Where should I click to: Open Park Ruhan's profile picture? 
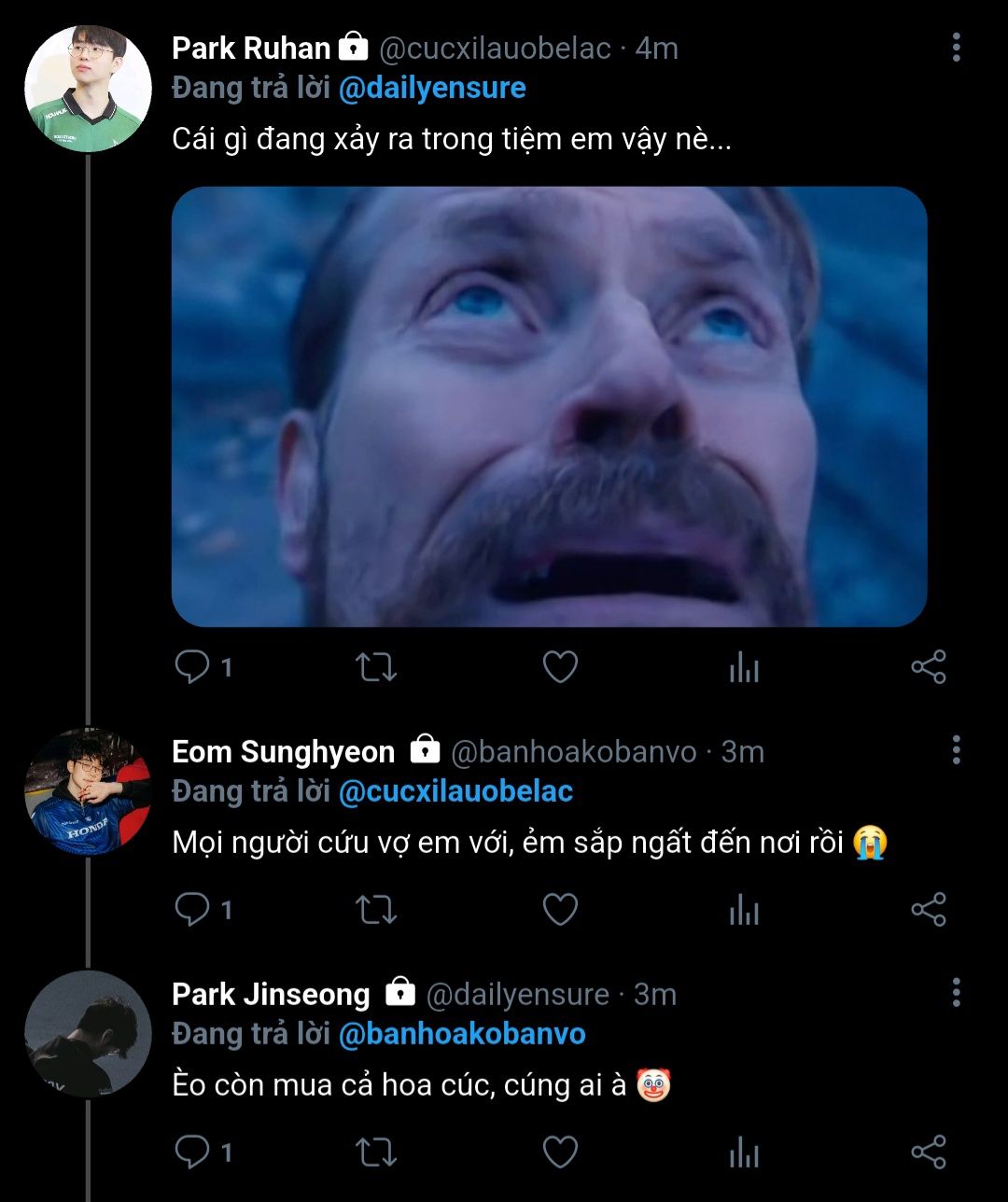[x=88, y=89]
